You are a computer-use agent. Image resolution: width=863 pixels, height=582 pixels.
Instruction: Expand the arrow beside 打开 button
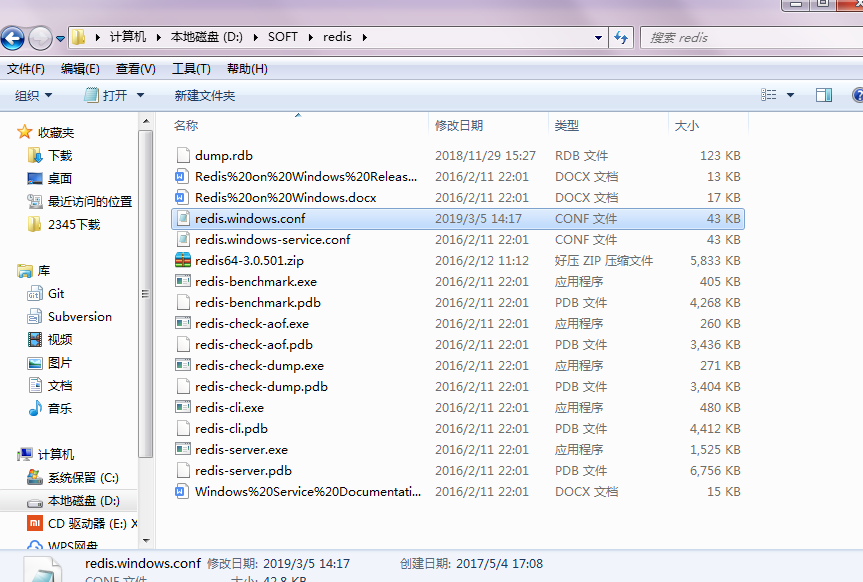(140, 96)
